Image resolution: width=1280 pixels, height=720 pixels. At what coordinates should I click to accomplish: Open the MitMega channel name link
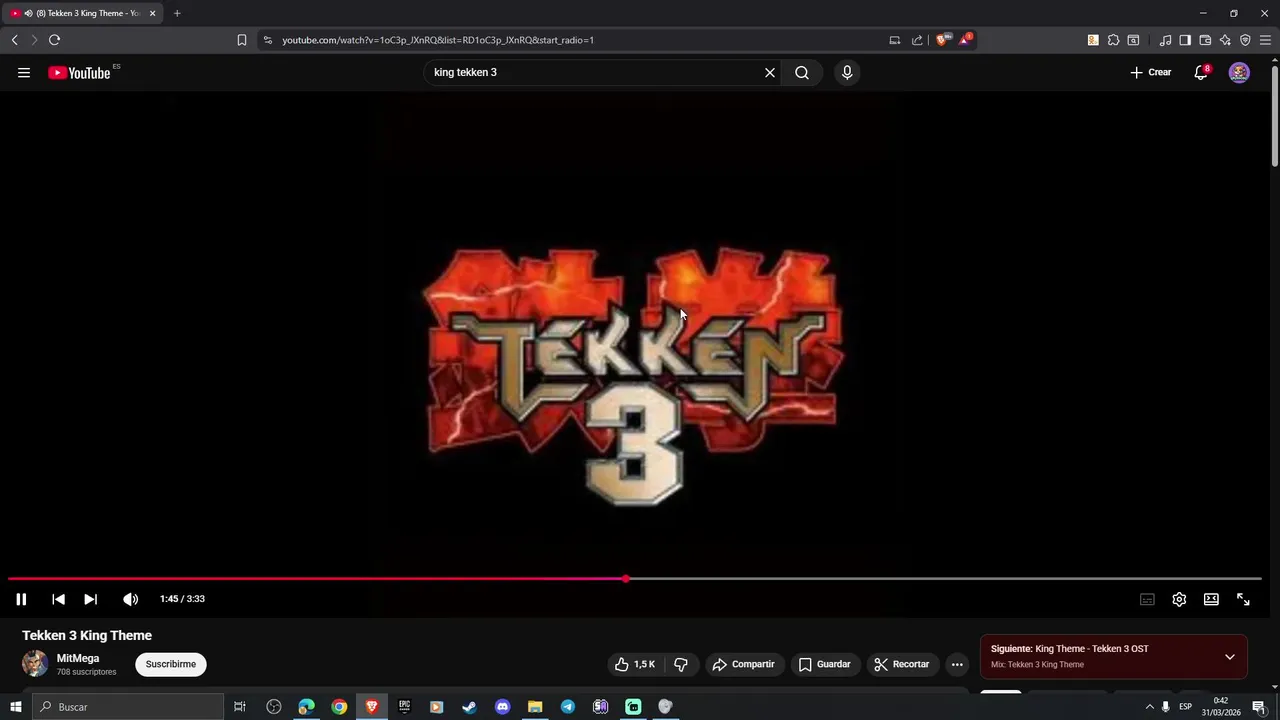[78, 659]
